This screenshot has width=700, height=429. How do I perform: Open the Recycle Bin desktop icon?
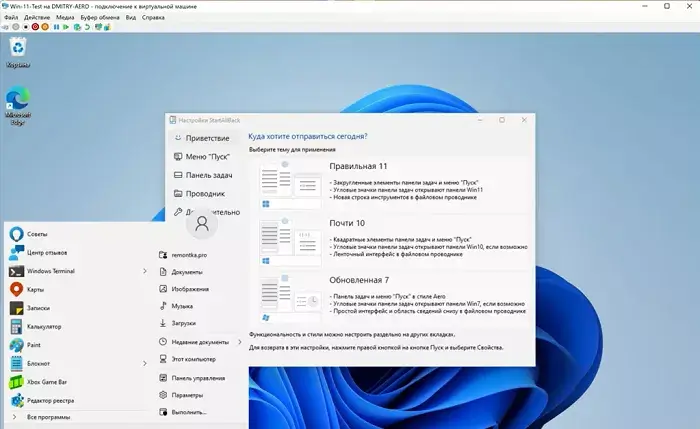pyautogui.click(x=17, y=48)
